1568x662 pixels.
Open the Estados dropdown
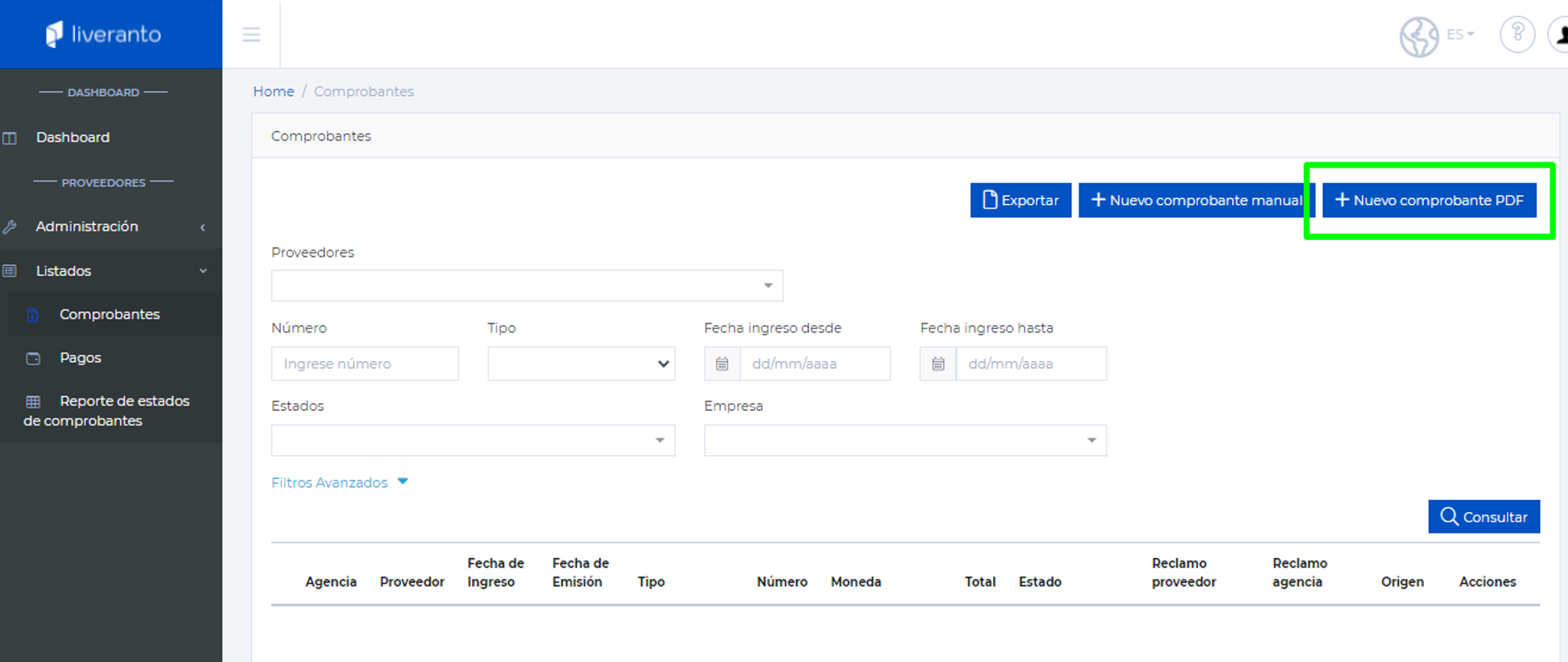[x=473, y=440]
